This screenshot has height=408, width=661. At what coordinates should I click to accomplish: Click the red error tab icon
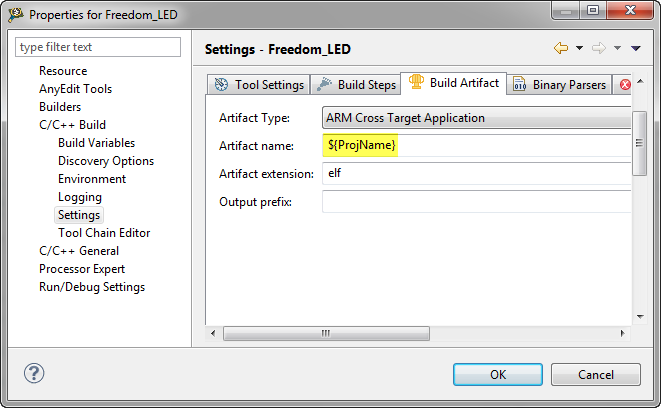[x=625, y=85]
